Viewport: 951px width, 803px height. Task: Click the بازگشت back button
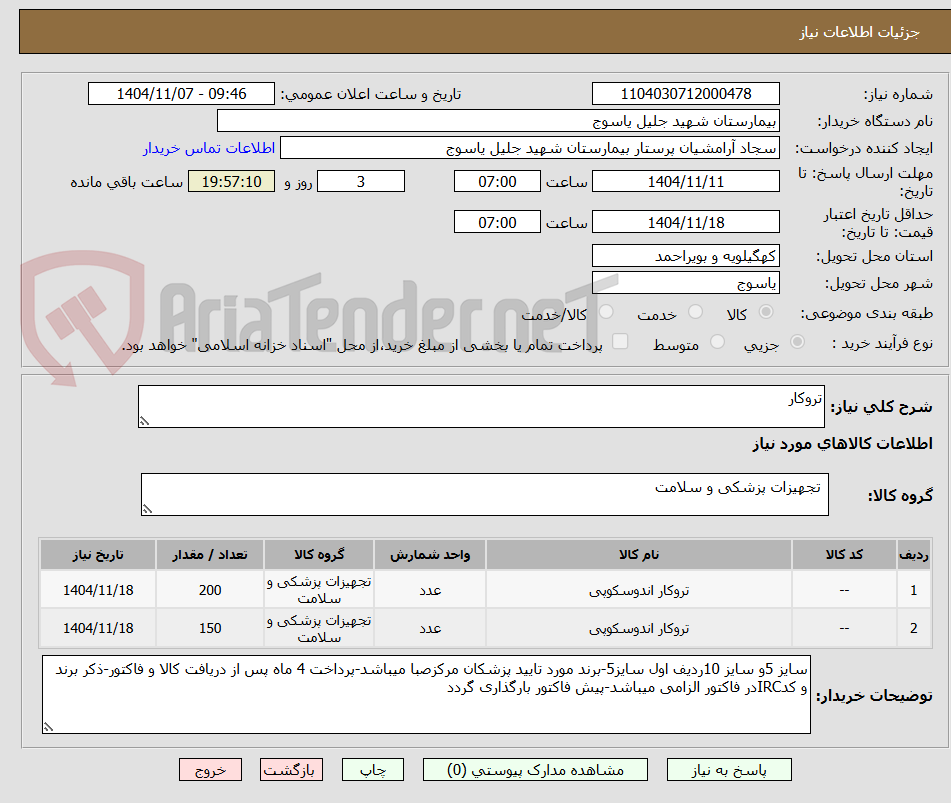(291, 770)
